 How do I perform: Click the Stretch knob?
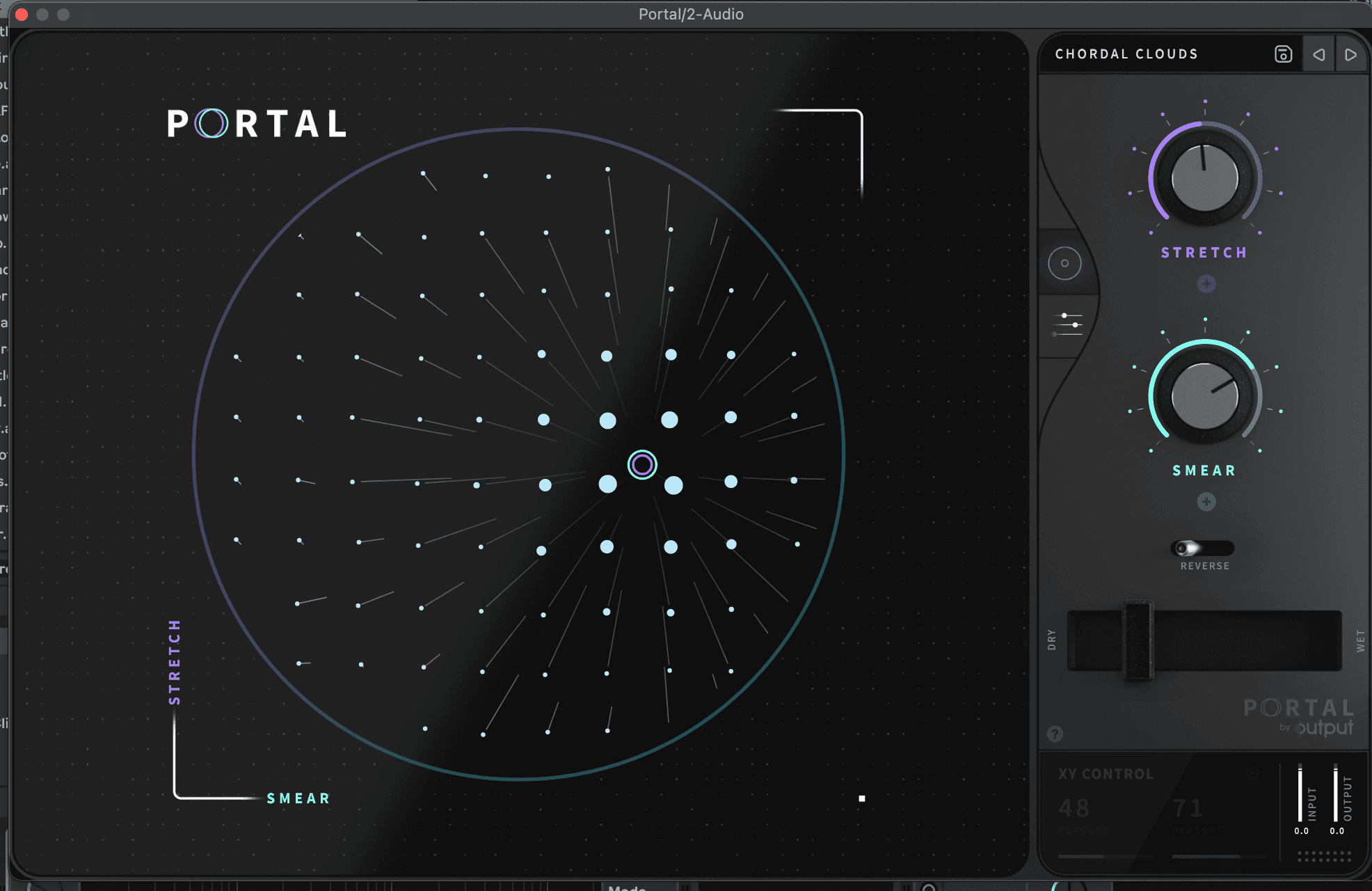[x=1204, y=179]
